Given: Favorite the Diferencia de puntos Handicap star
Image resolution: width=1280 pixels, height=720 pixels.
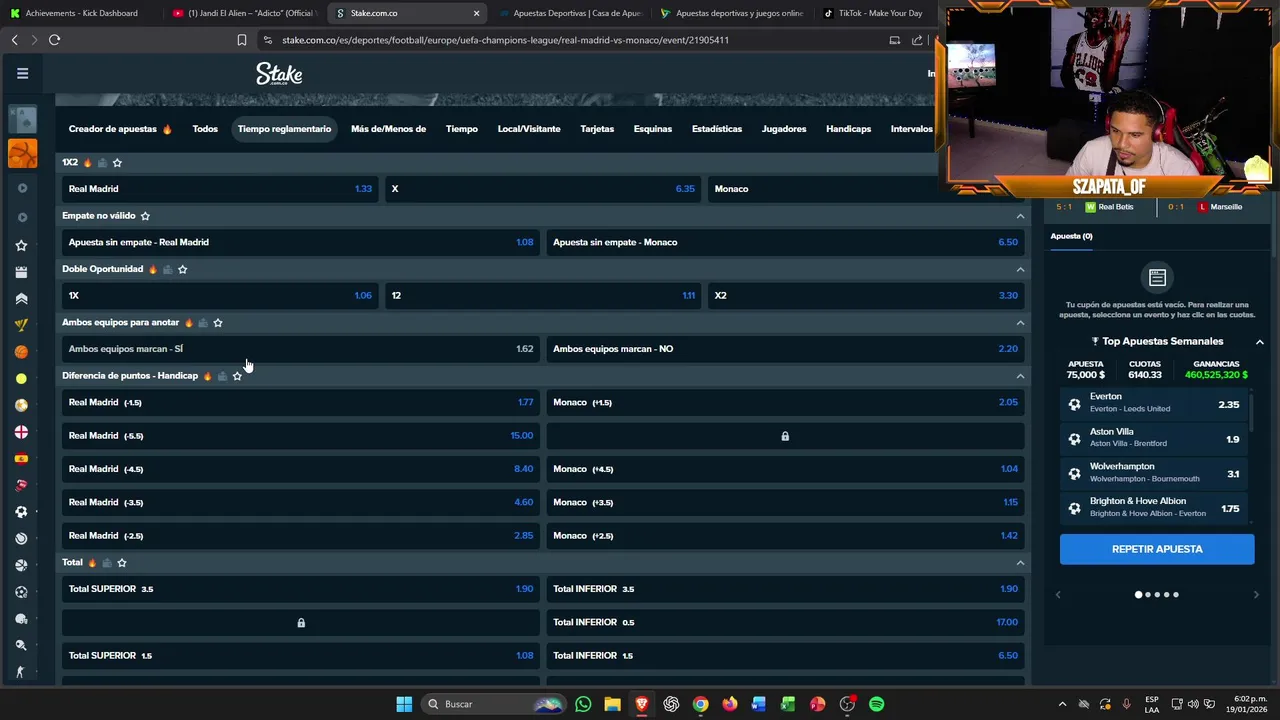Looking at the screenshot, I should point(237,376).
